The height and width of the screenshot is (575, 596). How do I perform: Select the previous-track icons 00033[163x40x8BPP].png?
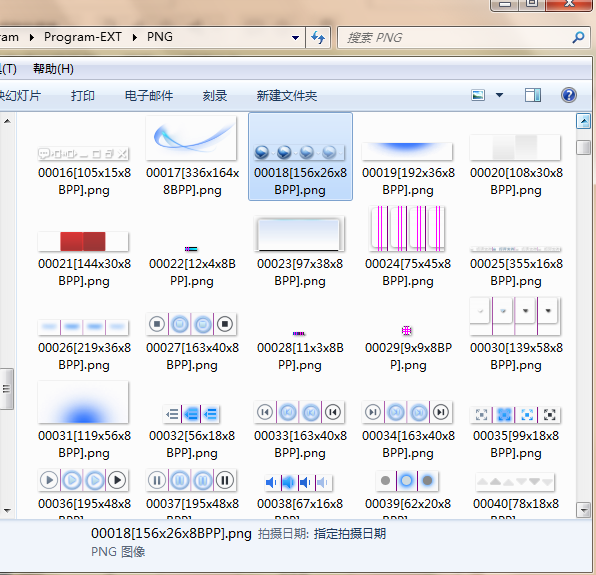pyautogui.click(x=300, y=412)
